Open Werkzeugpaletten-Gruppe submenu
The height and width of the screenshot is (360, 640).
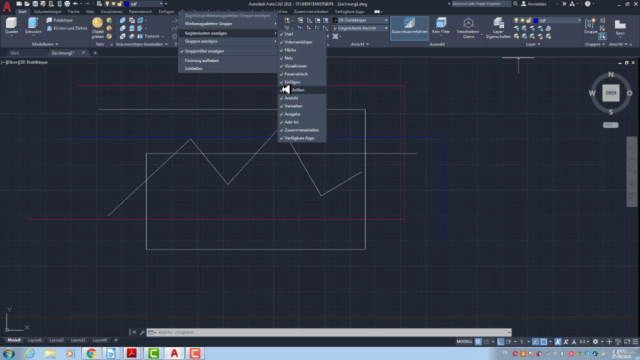click(228, 24)
